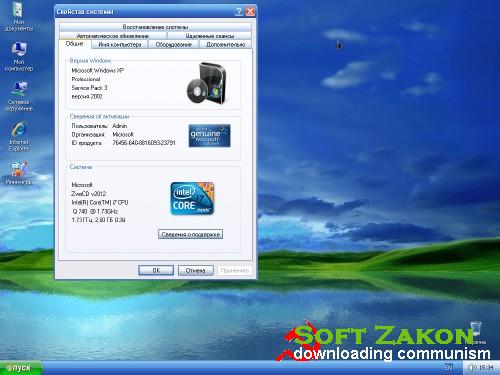Switch to the Automatic Updates tab

(113, 36)
